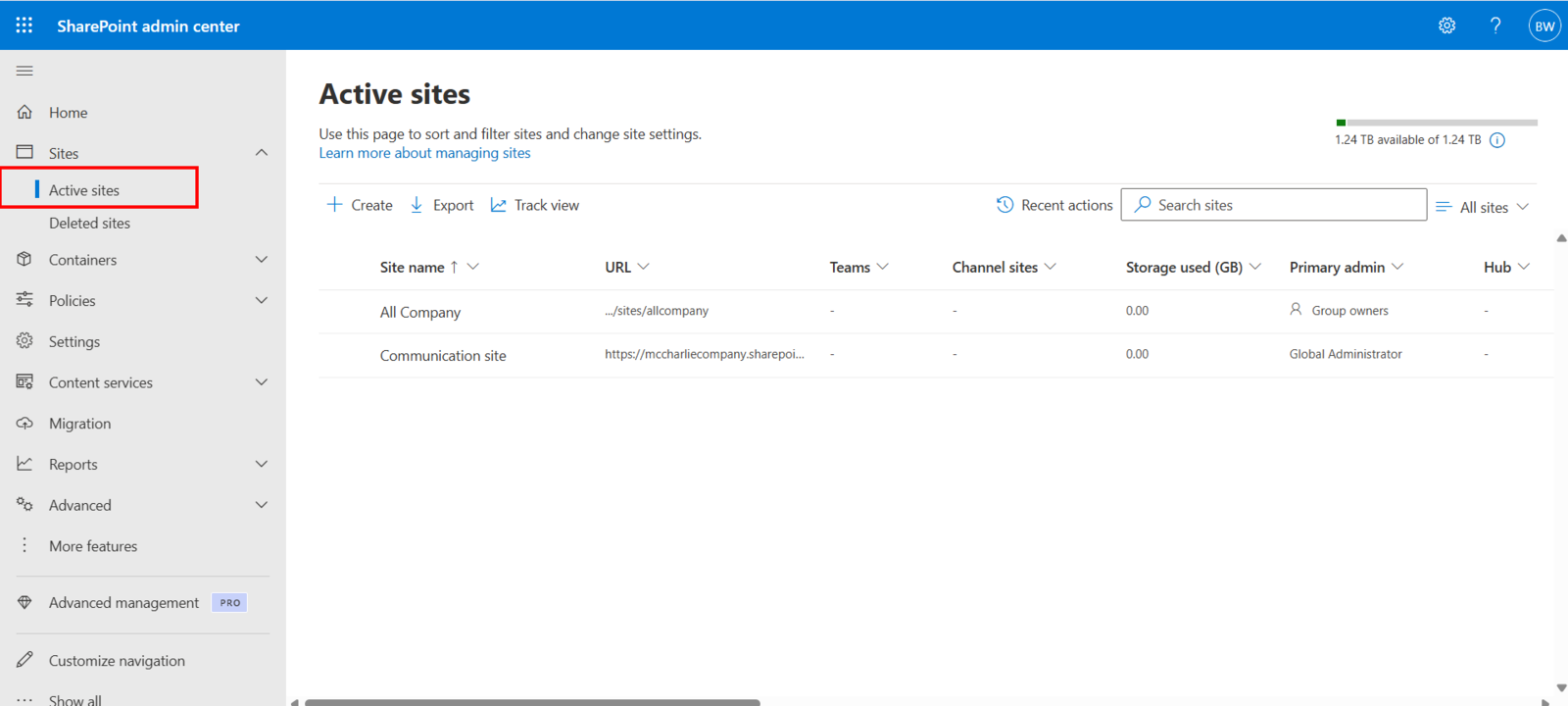
Task: Collapse the Sites section chevron
Action: click(x=261, y=152)
